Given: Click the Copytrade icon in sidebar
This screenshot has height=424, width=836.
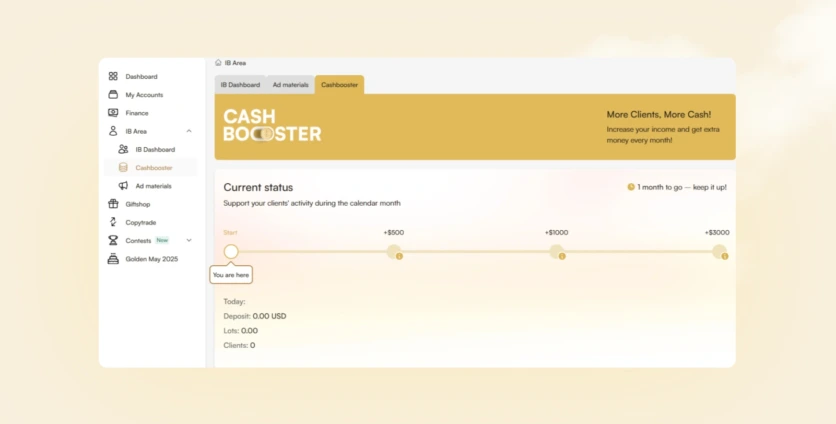Looking at the screenshot, I should click(113, 222).
